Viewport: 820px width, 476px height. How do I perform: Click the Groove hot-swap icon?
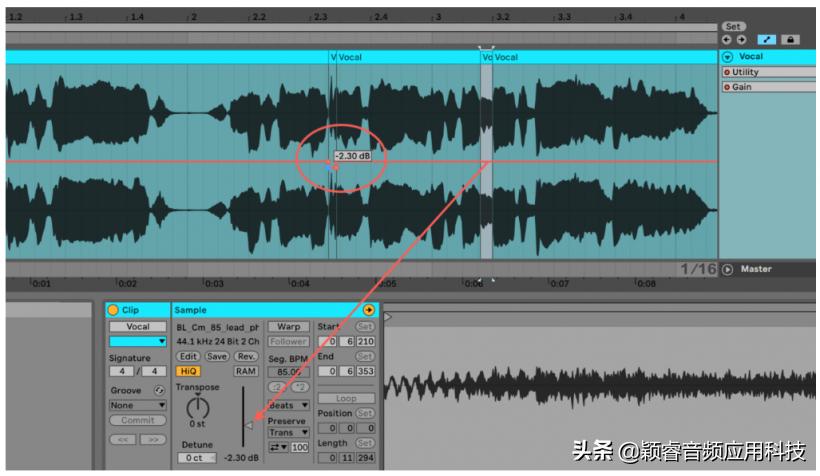(x=159, y=390)
